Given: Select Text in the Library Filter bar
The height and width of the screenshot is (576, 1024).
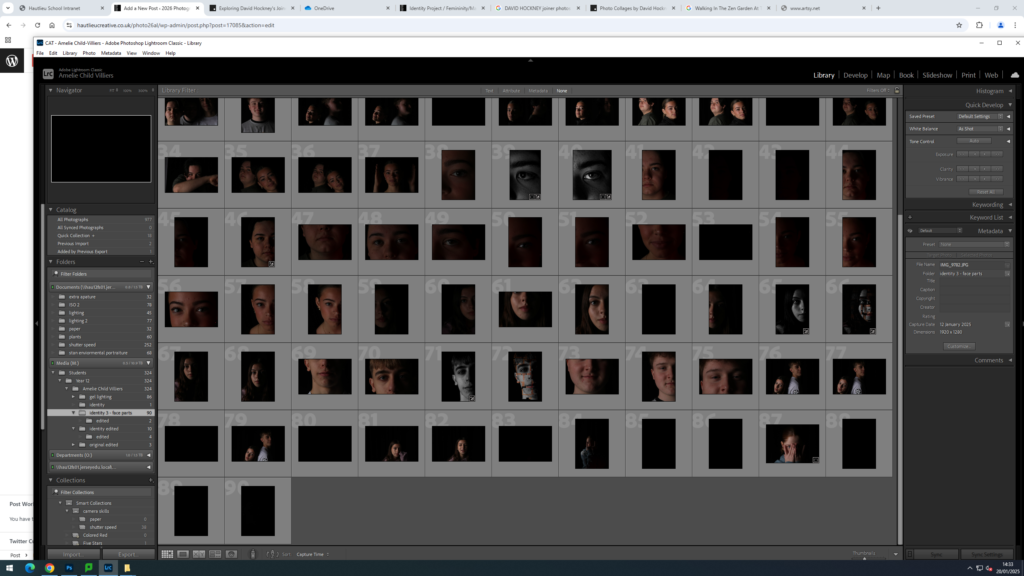Looking at the screenshot, I should tap(489, 91).
